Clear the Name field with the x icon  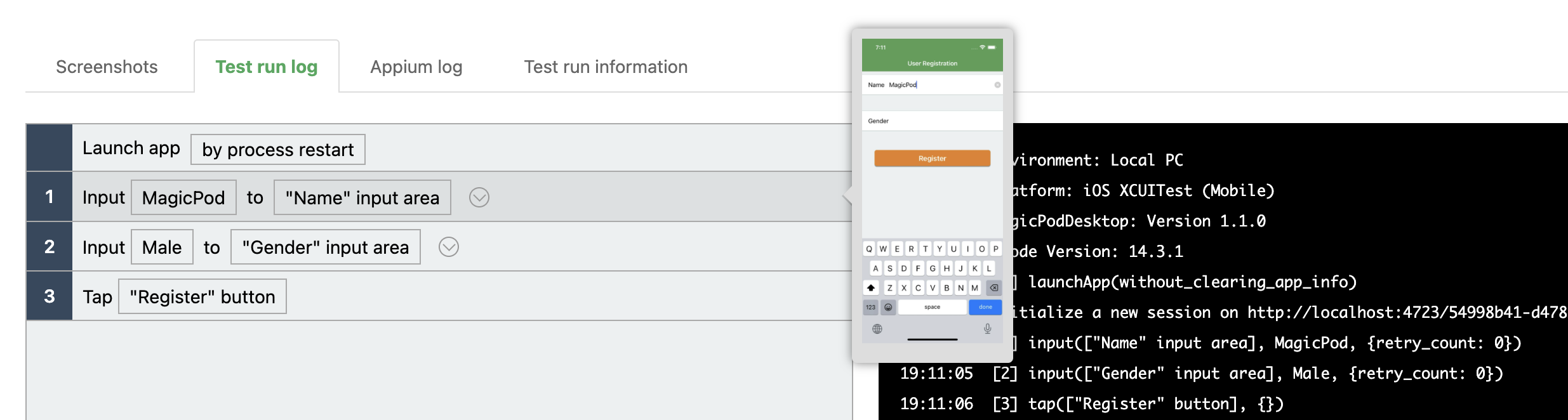[x=997, y=85]
